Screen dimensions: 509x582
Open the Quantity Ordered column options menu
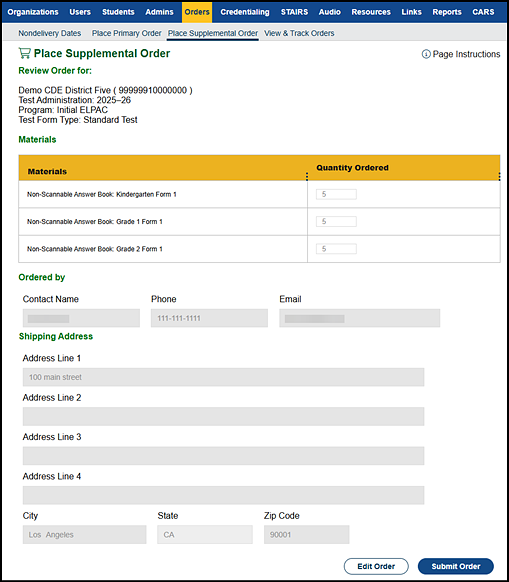pos(499,176)
